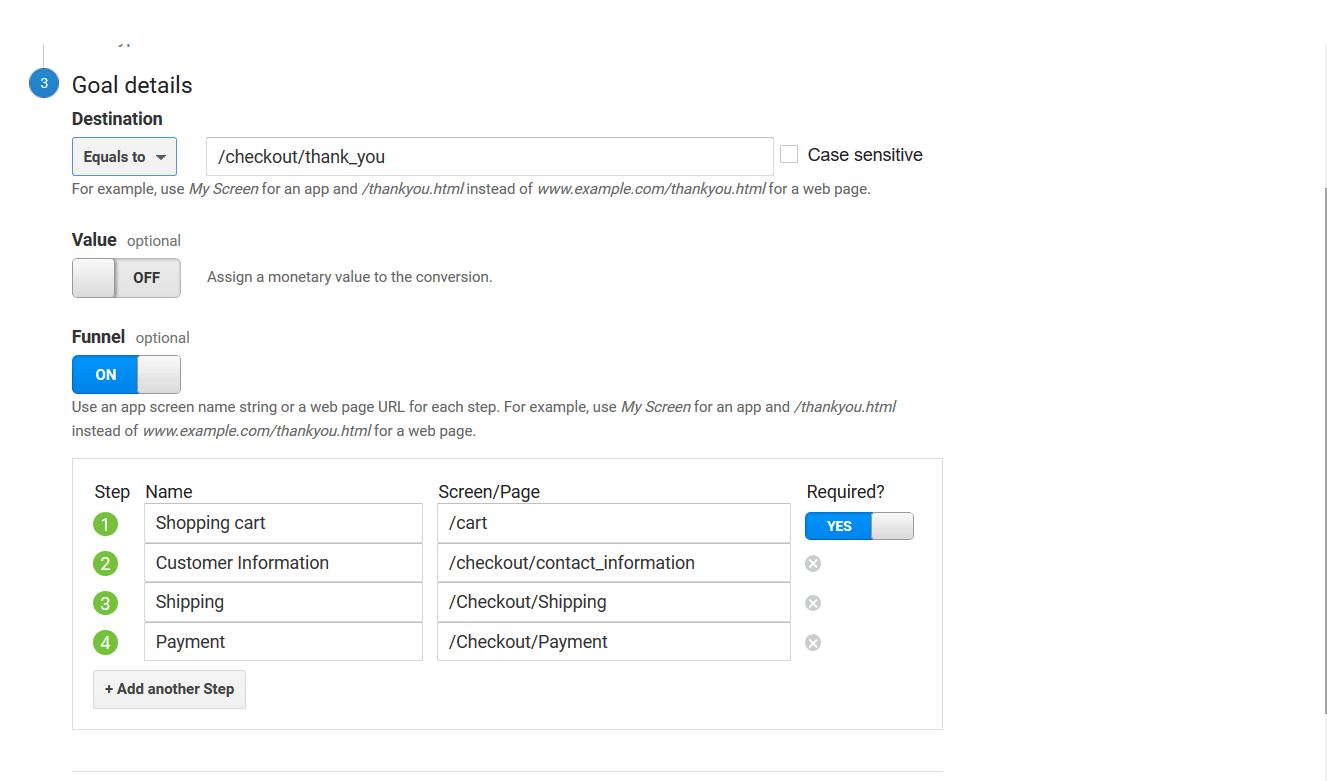Click the dropdown arrow beside Equals to
Image resolution: width=1327 pixels, height=781 pixels.
coord(159,156)
